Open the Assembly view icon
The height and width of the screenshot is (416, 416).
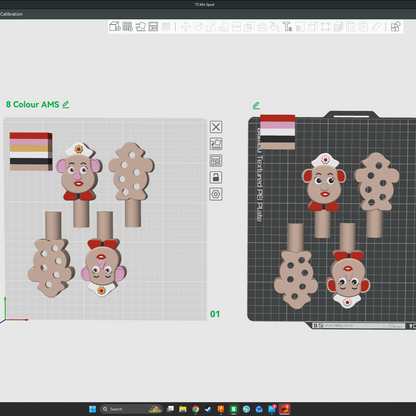[x=396, y=27]
